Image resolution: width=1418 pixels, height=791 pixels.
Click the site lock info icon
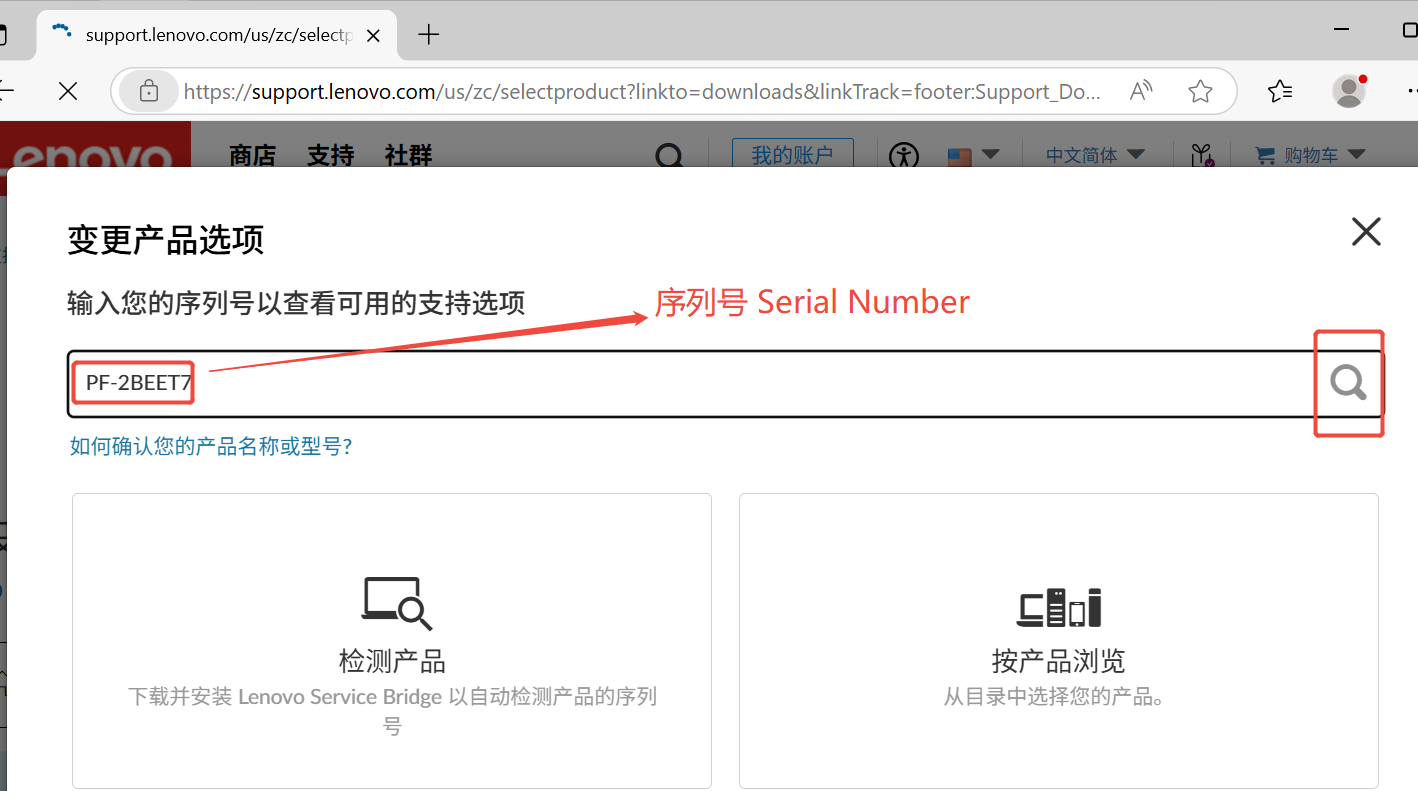point(149,91)
